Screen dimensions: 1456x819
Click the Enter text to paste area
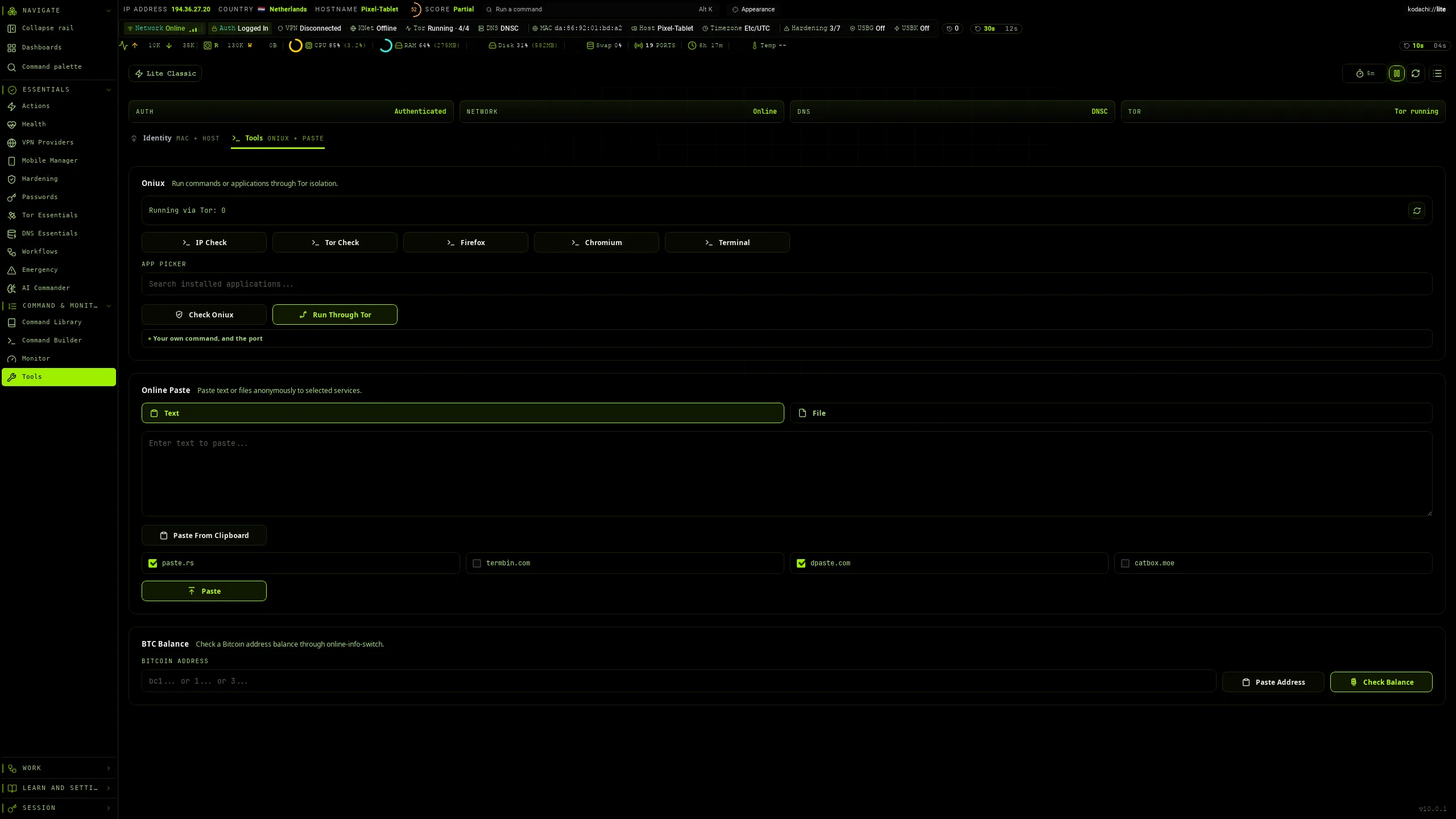pos(787,474)
